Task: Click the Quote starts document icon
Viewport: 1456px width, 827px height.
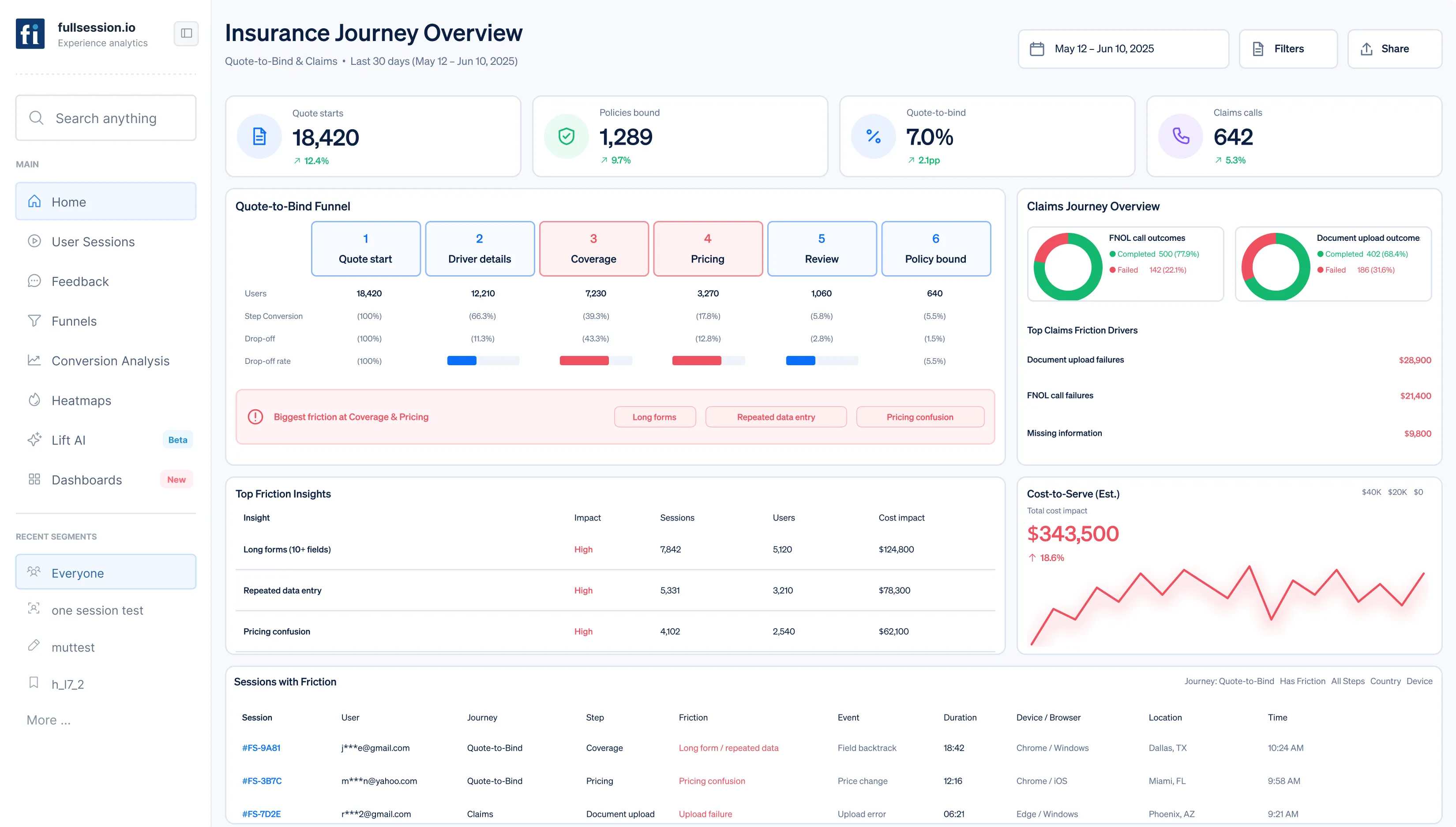Action: 259,137
